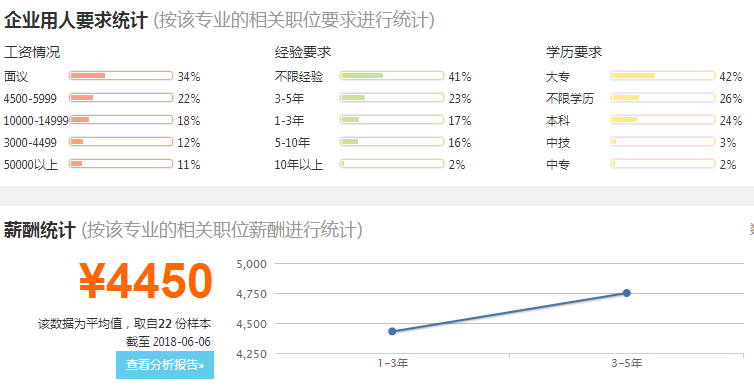
Task: Click the 面议 label
Action: [x=16, y=76]
